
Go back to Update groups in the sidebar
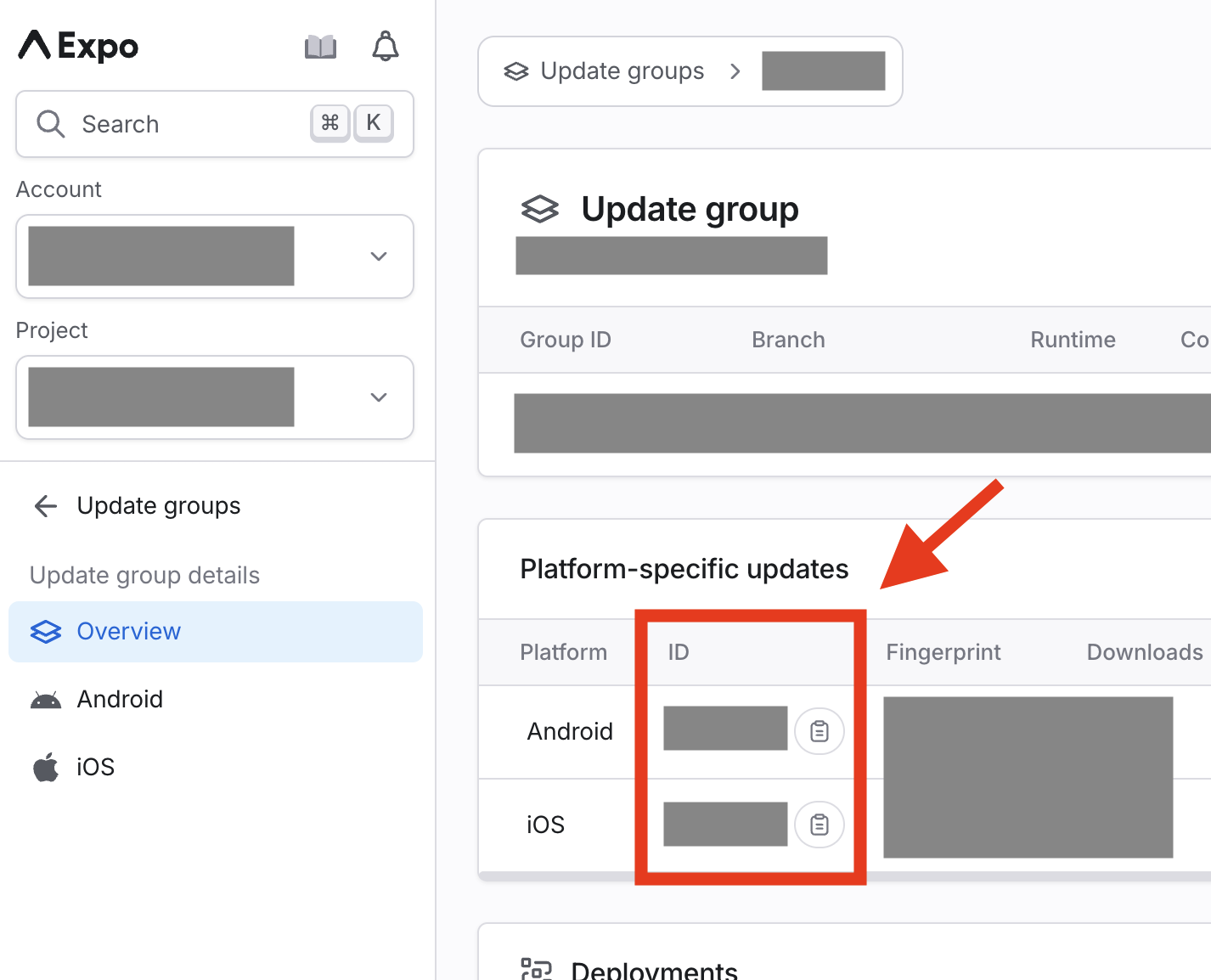coord(159,506)
